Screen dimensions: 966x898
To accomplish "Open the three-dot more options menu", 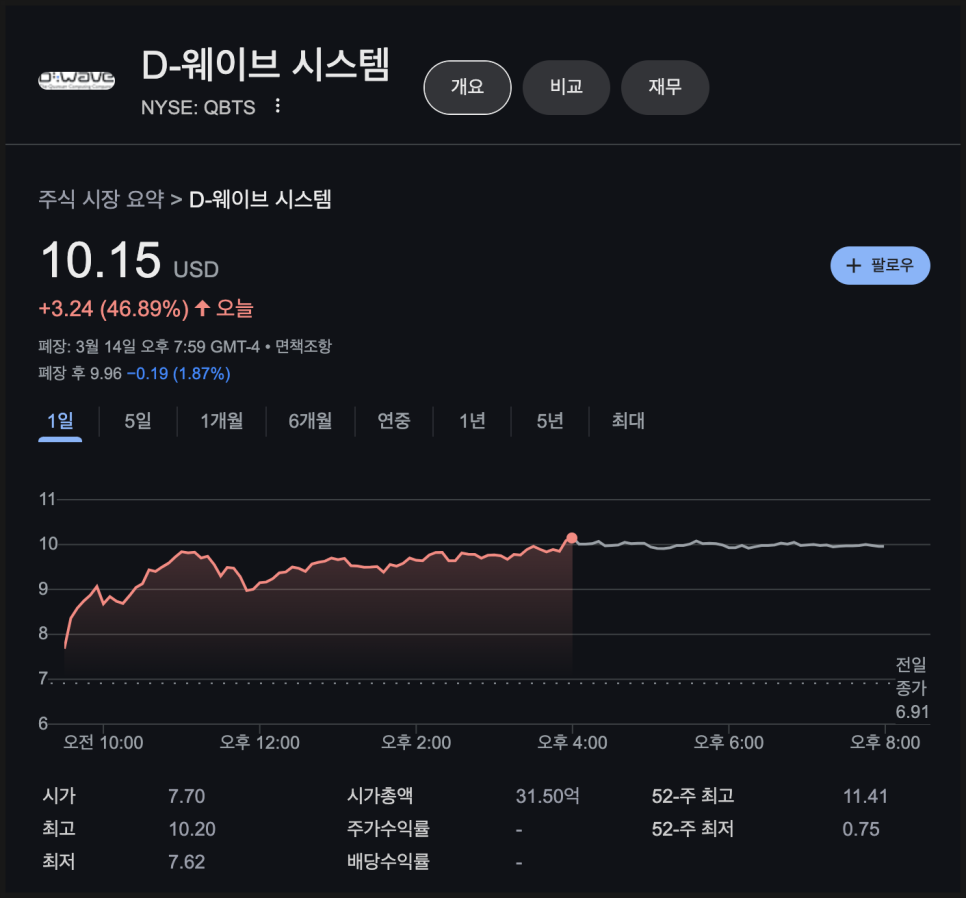I will coord(278,106).
